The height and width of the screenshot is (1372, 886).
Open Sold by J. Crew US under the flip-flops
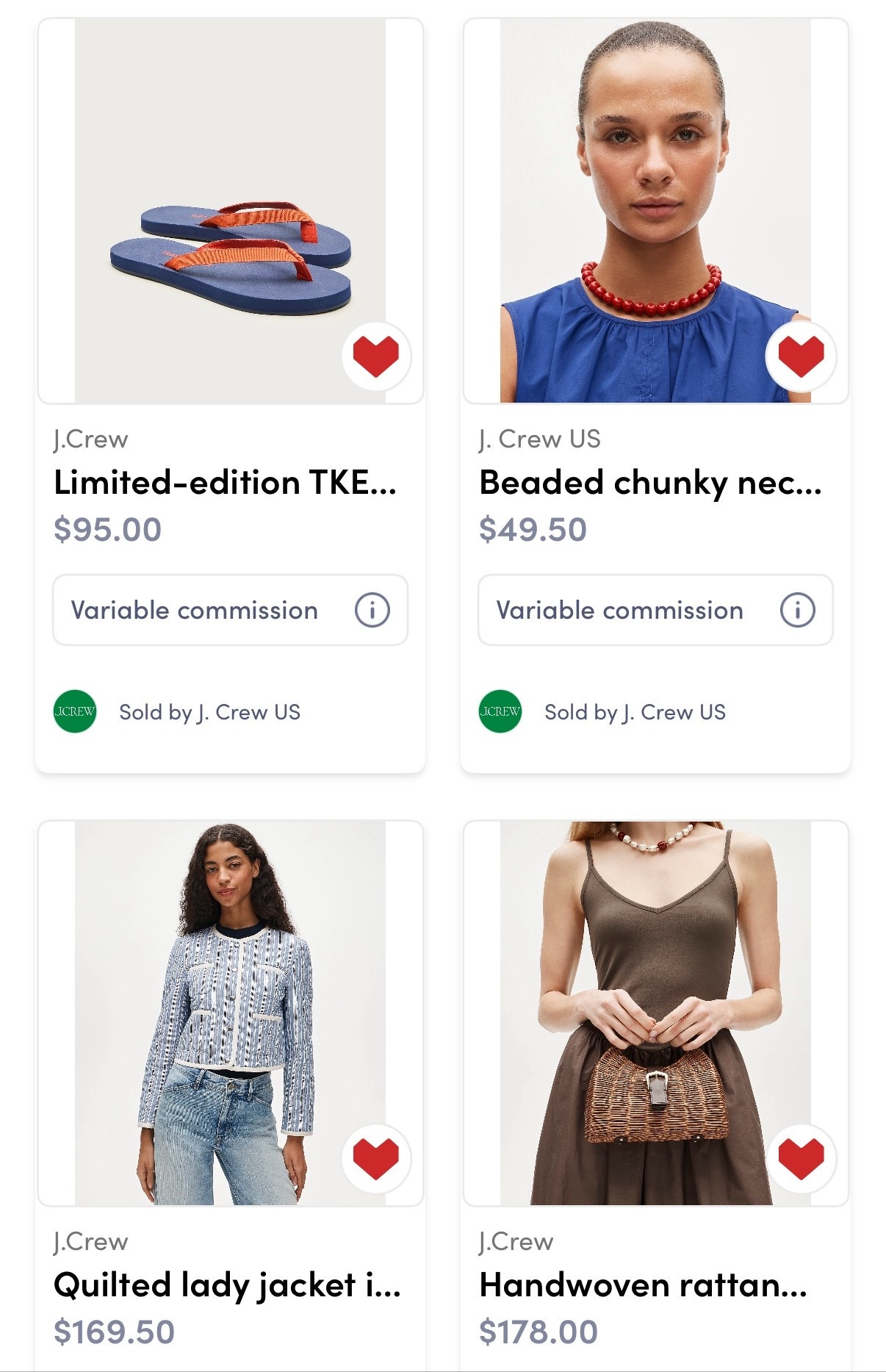point(209,712)
